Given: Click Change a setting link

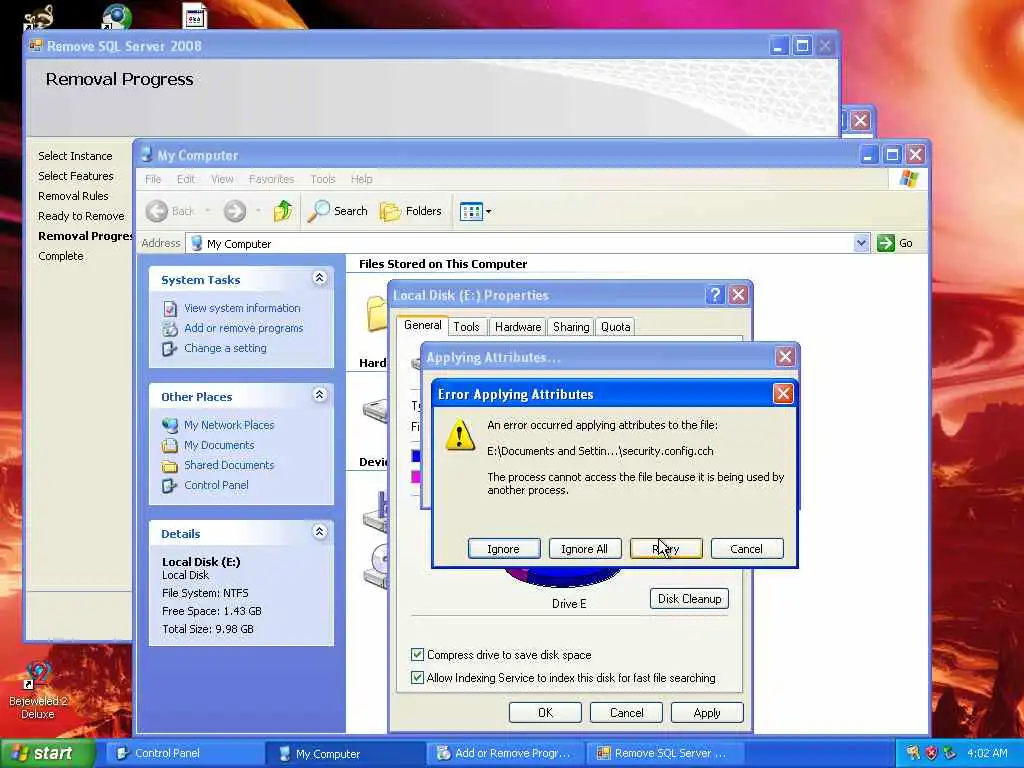Looking at the screenshot, I should [225, 348].
